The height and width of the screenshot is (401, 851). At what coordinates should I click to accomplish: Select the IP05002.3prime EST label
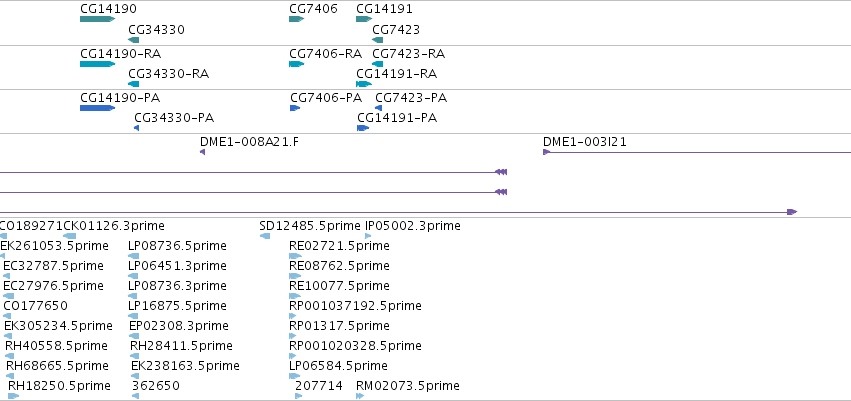pos(413,226)
